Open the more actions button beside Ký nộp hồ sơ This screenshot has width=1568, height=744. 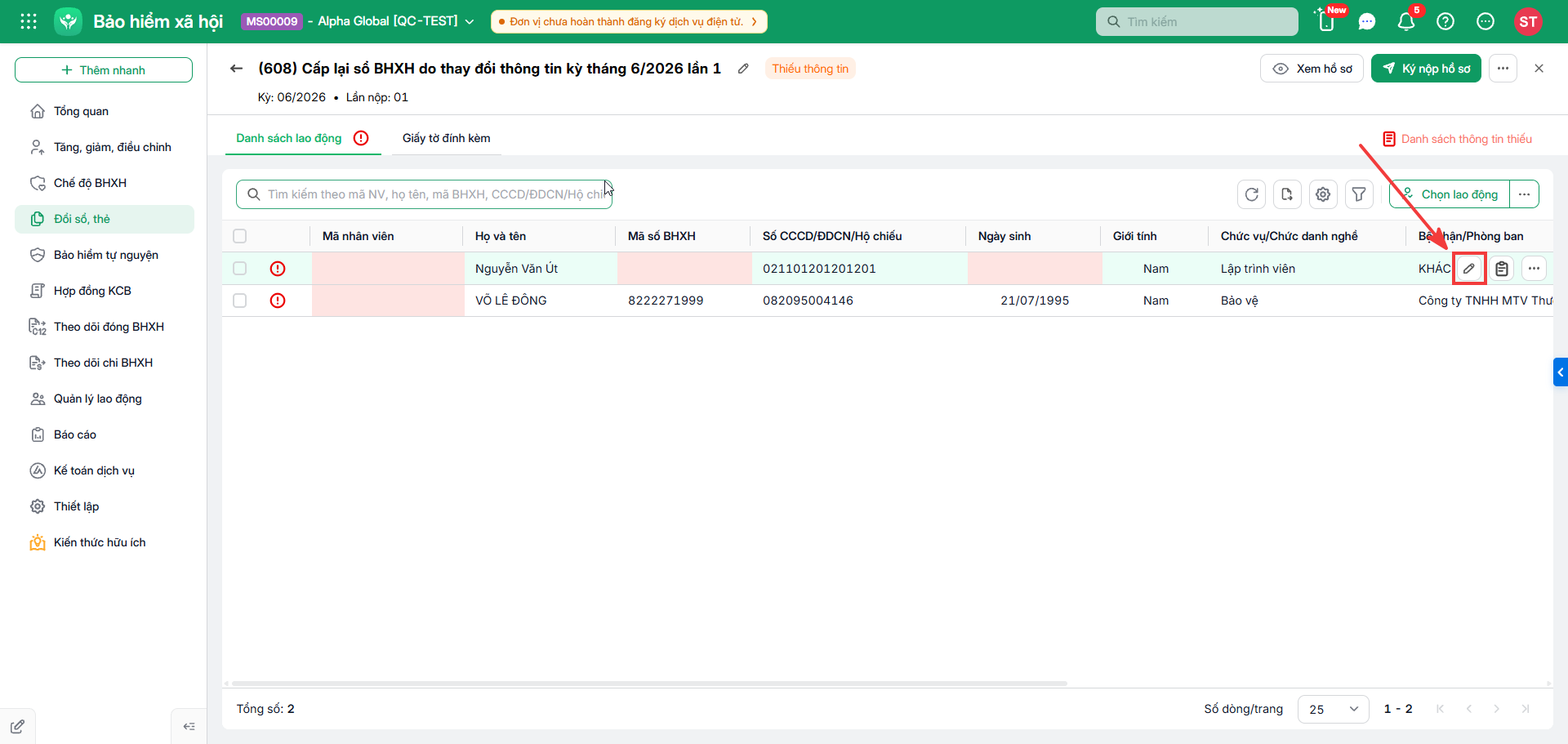1503,69
